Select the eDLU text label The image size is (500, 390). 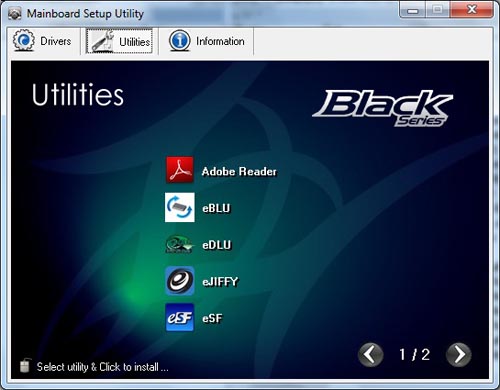tap(216, 245)
